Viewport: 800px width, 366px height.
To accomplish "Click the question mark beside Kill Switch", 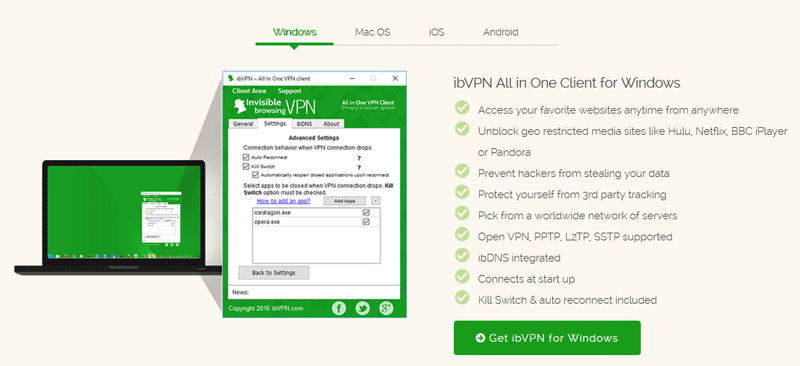I will tap(359, 167).
